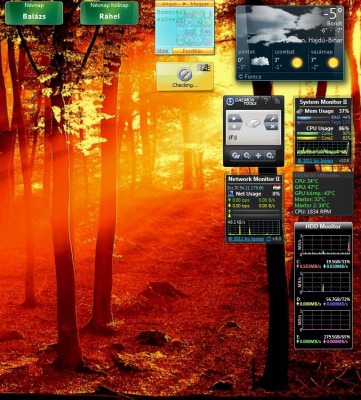This screenshot has width=361, height=400.
Task: Click the translator text input area
Action: pyautogui.click(x=185, y=27)
